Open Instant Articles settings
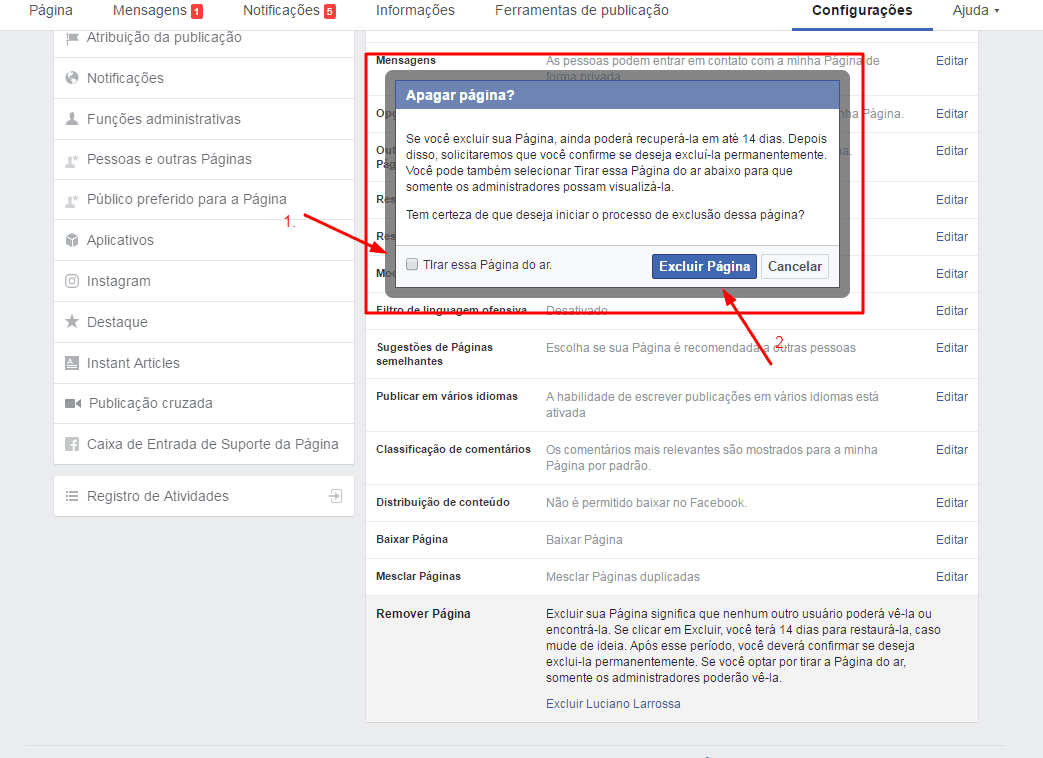 point(204,363)
